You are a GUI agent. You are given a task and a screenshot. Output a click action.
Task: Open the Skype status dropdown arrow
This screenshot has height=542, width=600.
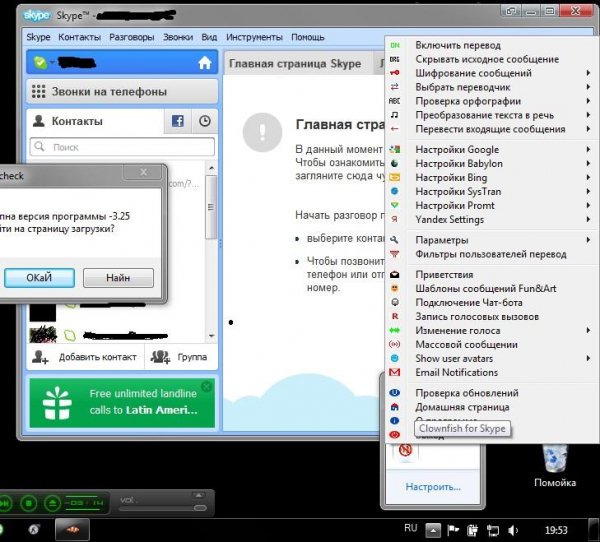(x=52, y=62)
